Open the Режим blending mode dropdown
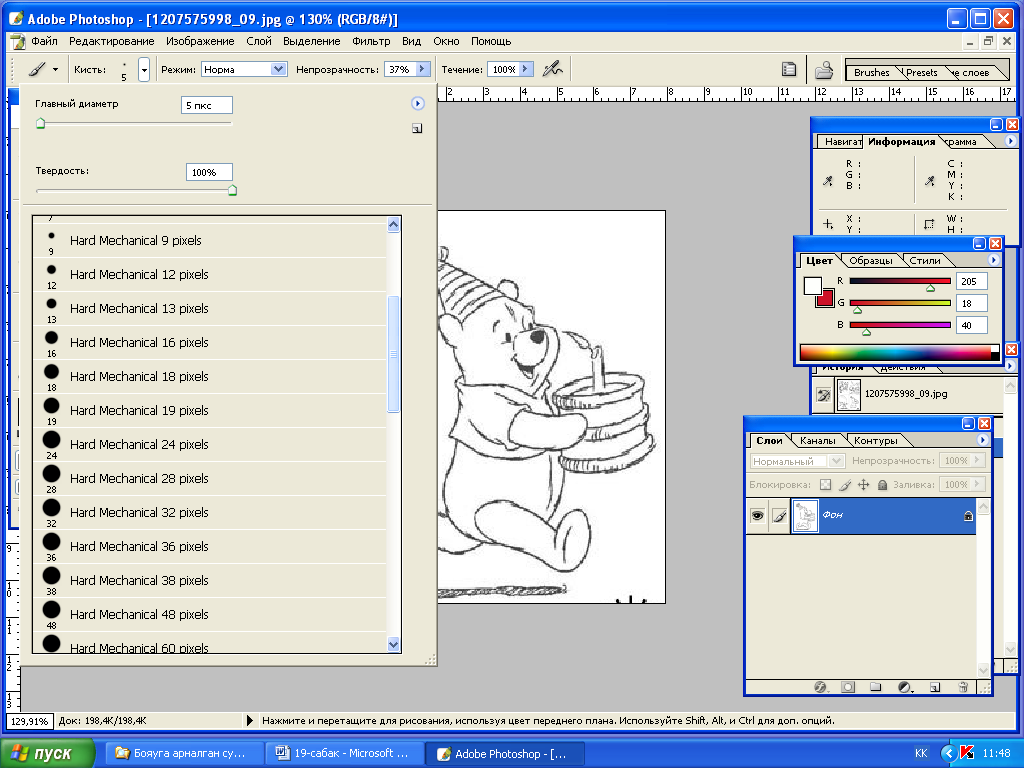Viewport: 1024px width, 768px height. coord(278,69)
